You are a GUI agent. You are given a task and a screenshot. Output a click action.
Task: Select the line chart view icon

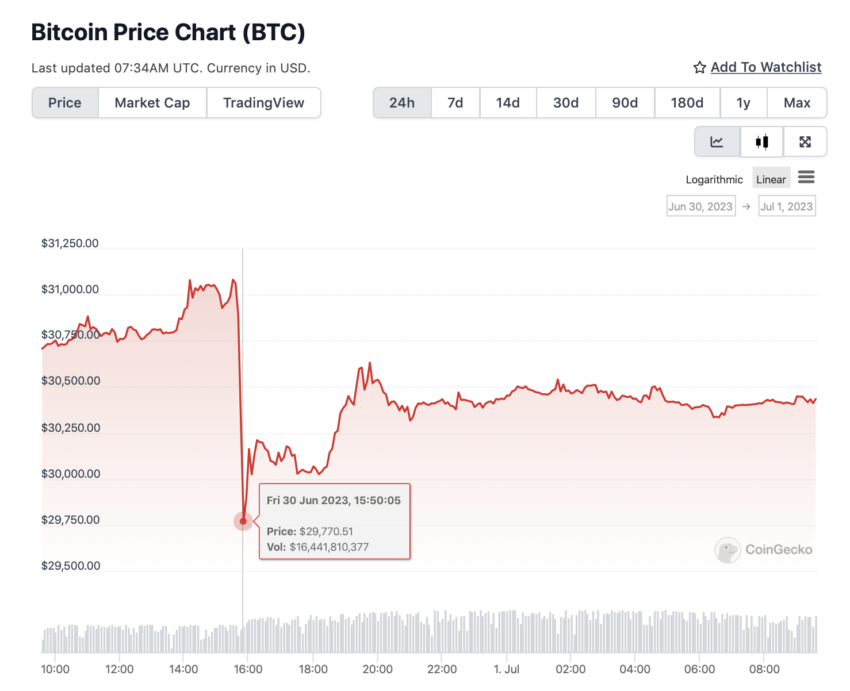tap(717, 142)
